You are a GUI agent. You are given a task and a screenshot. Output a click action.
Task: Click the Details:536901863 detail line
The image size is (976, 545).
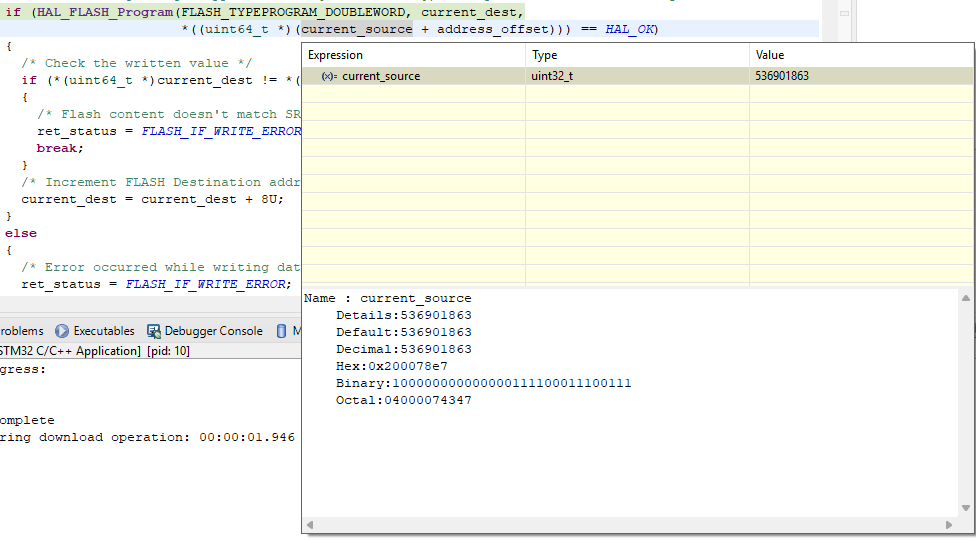pos(403,315)
